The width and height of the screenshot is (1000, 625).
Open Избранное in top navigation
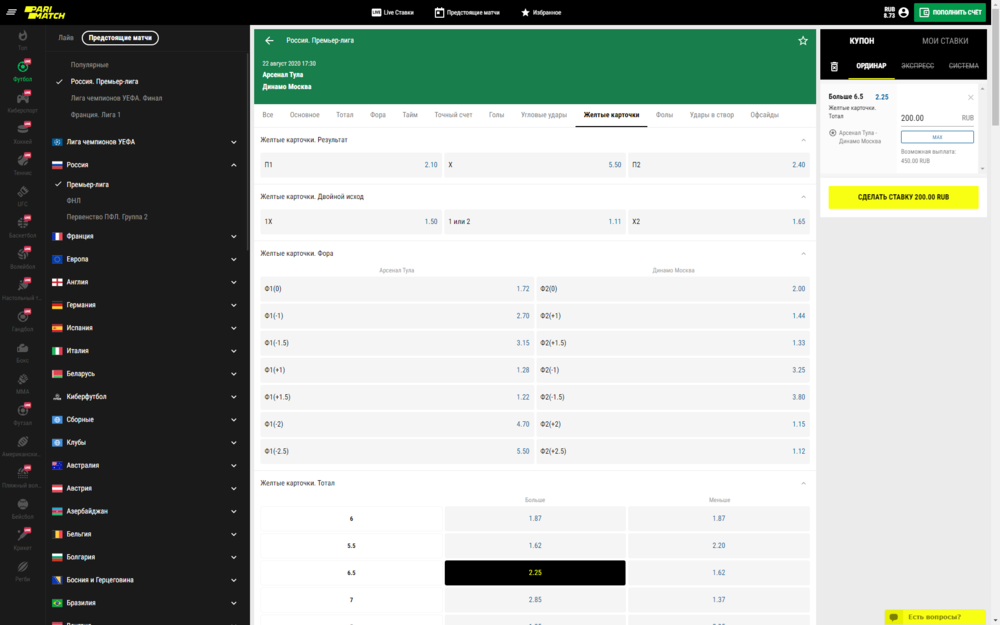pos(541,12)
